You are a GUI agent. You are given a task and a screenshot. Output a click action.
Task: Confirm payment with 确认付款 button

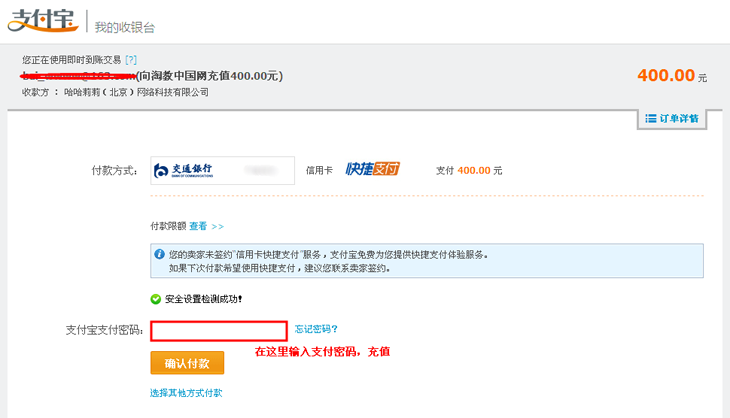click(187, 363)
